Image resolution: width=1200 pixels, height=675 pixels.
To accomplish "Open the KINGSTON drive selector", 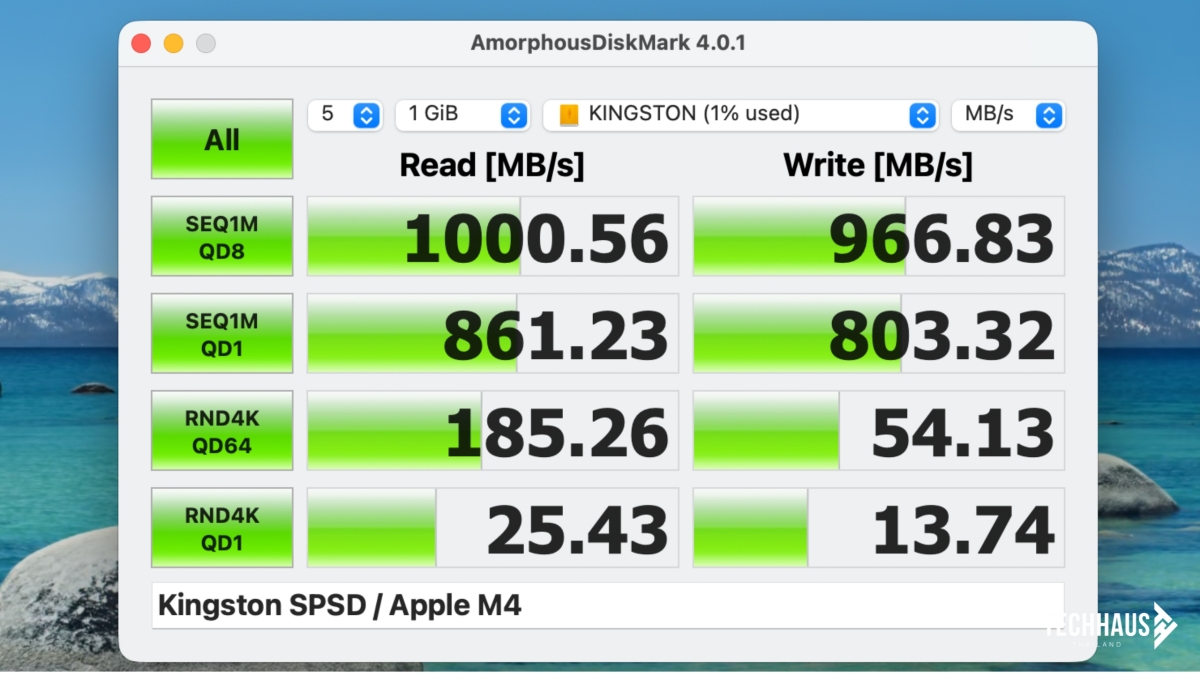I will [740, 115].
